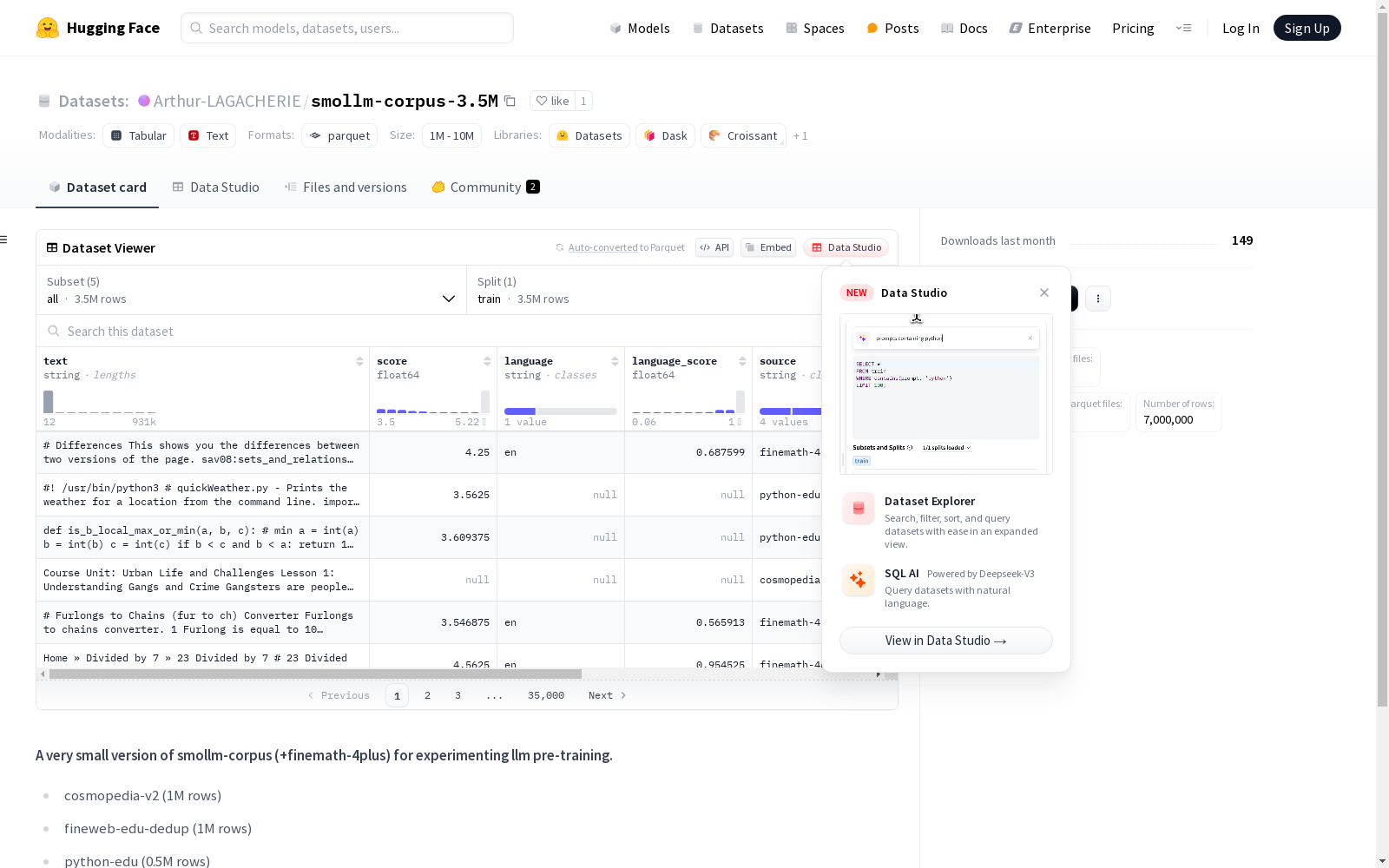The image size is (1389, 868).
Task: Select the parquet format tag
Action: tap(339, 135)
